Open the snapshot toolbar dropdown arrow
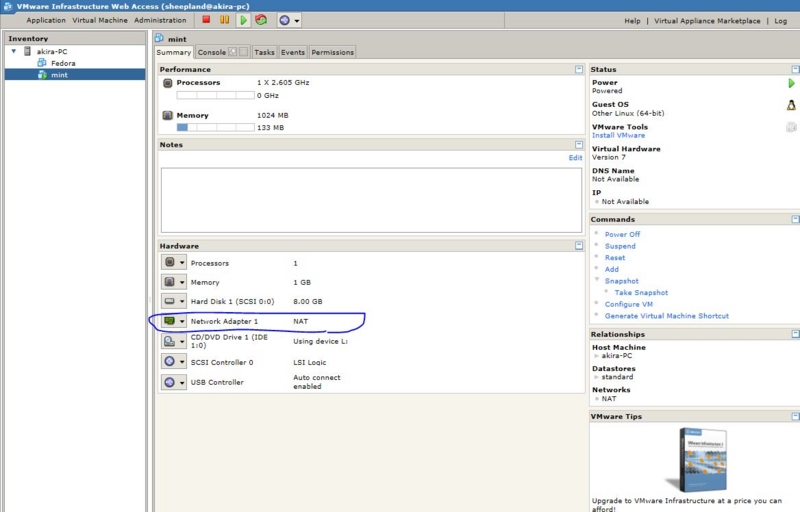The height and width of the screenshot is (512, 800). 297,21
